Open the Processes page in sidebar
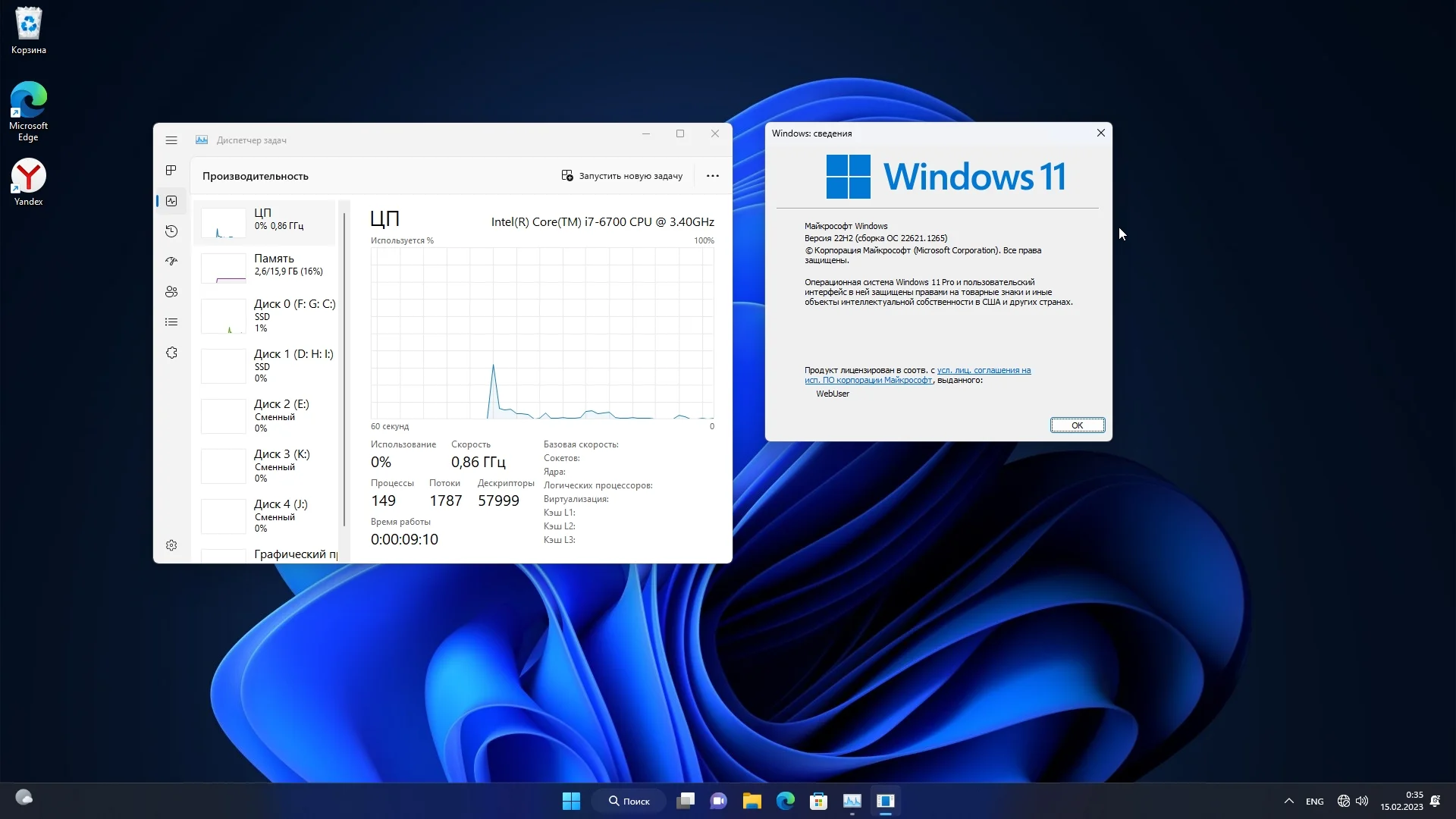The height and width of the screenshot is (819, 1456). 171,171
